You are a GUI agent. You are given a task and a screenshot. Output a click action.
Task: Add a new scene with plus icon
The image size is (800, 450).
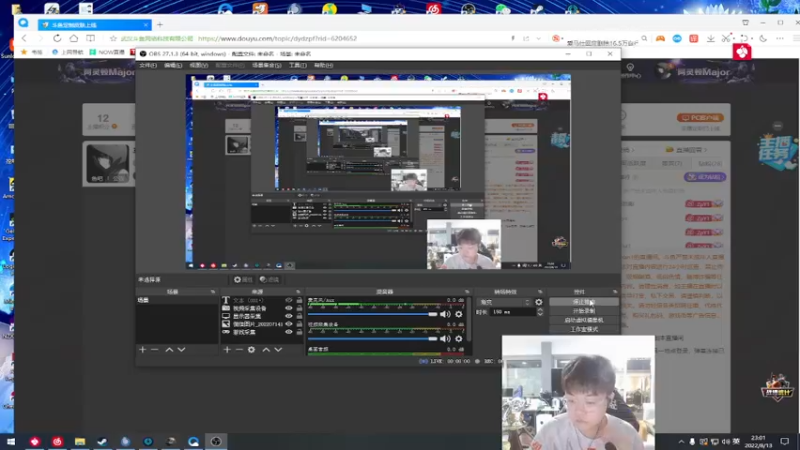pos(142,349)
